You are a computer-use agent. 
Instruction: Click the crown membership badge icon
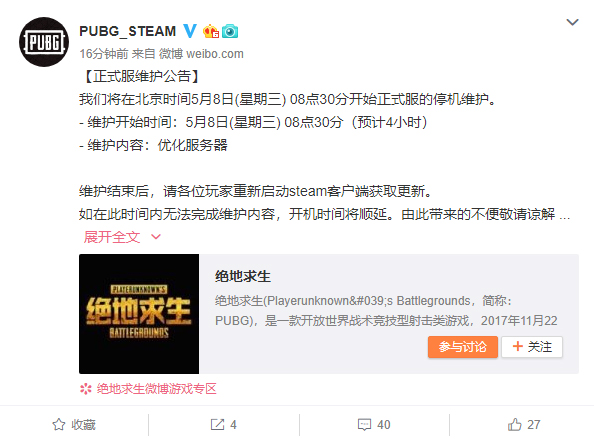tap(211, 31)
